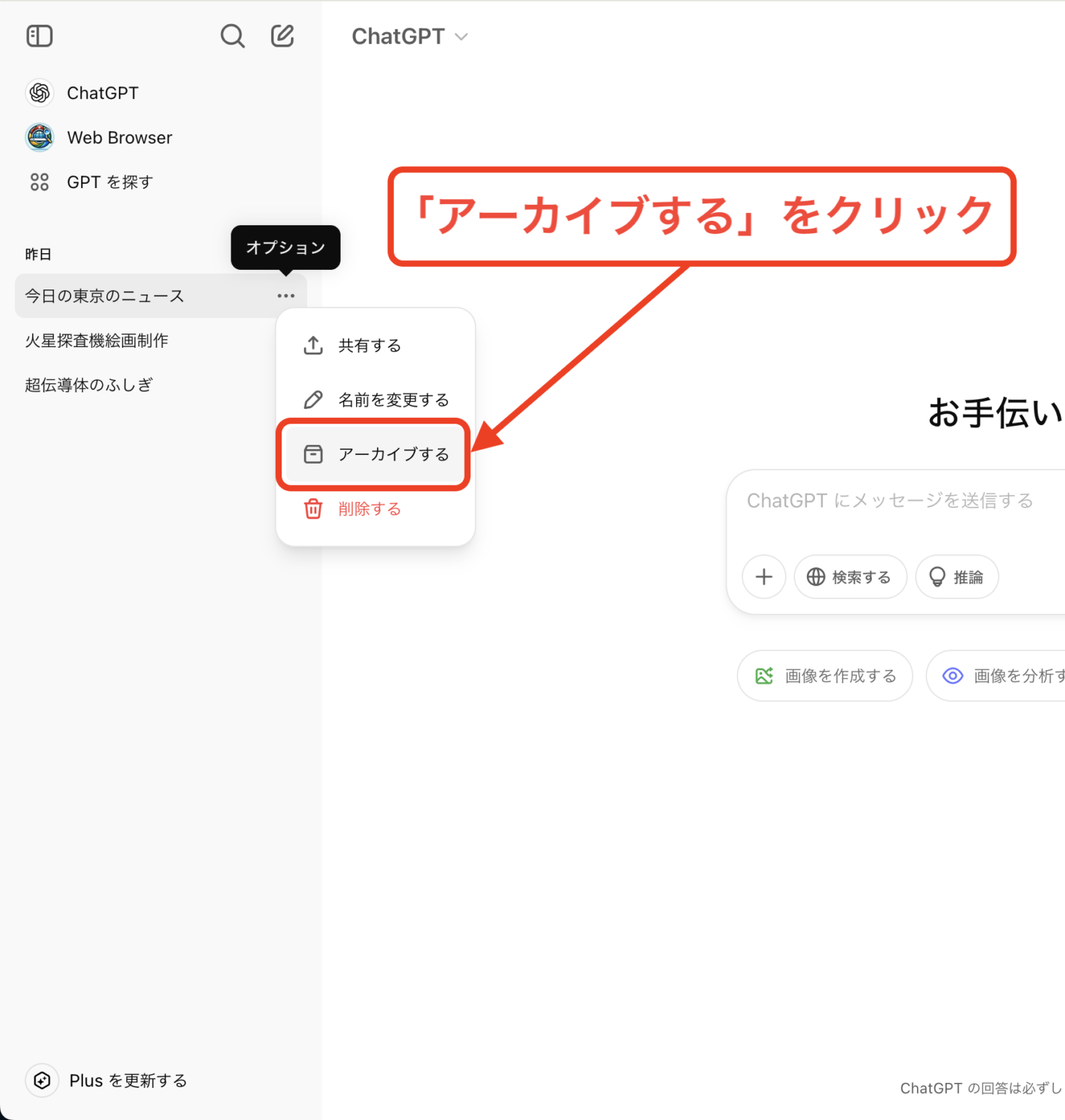Start a new chat with pencil icon
The width and height of the screenshot is (1065, 1120).
[282, 36]
